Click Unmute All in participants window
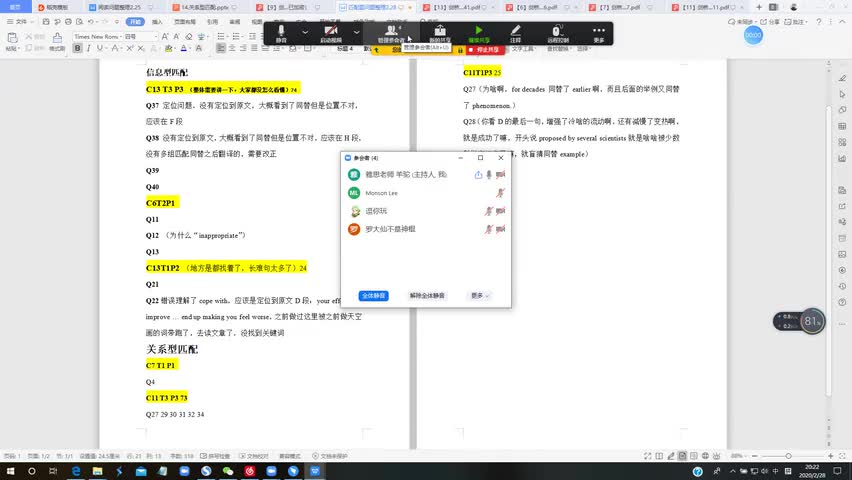852x480 pixels. (427, 296)
